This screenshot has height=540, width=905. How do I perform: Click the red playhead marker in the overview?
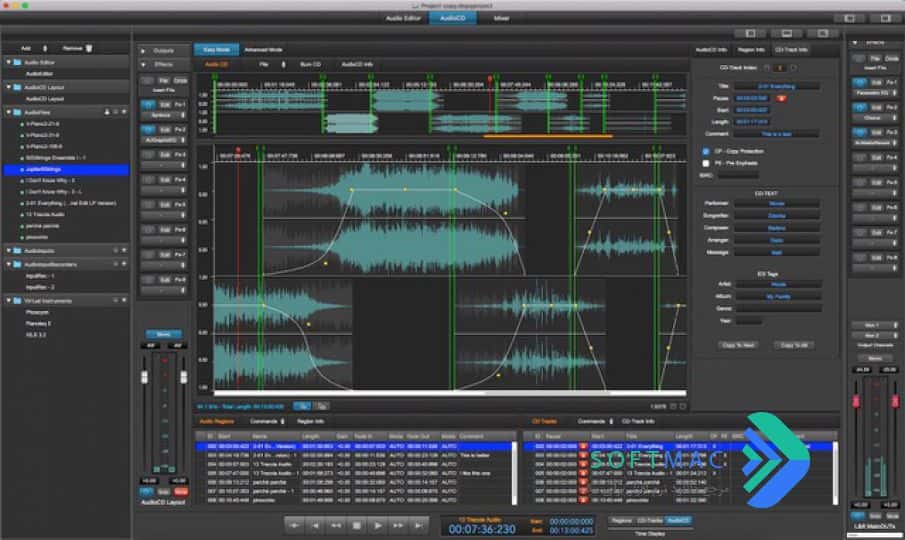(490, 78)
